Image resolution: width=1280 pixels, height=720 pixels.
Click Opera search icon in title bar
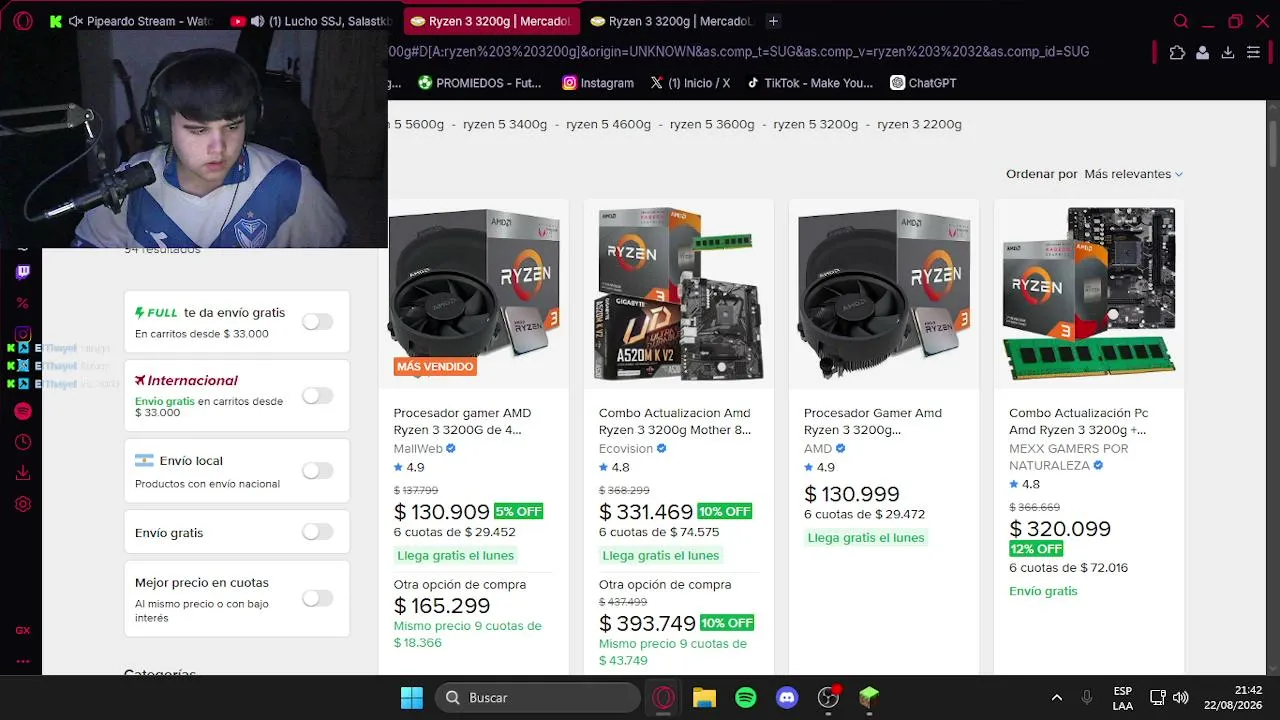click(1181, 21)
